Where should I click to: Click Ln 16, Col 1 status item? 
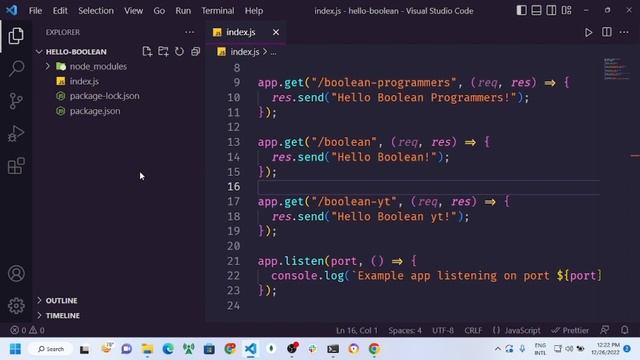[x=357, y=330]
